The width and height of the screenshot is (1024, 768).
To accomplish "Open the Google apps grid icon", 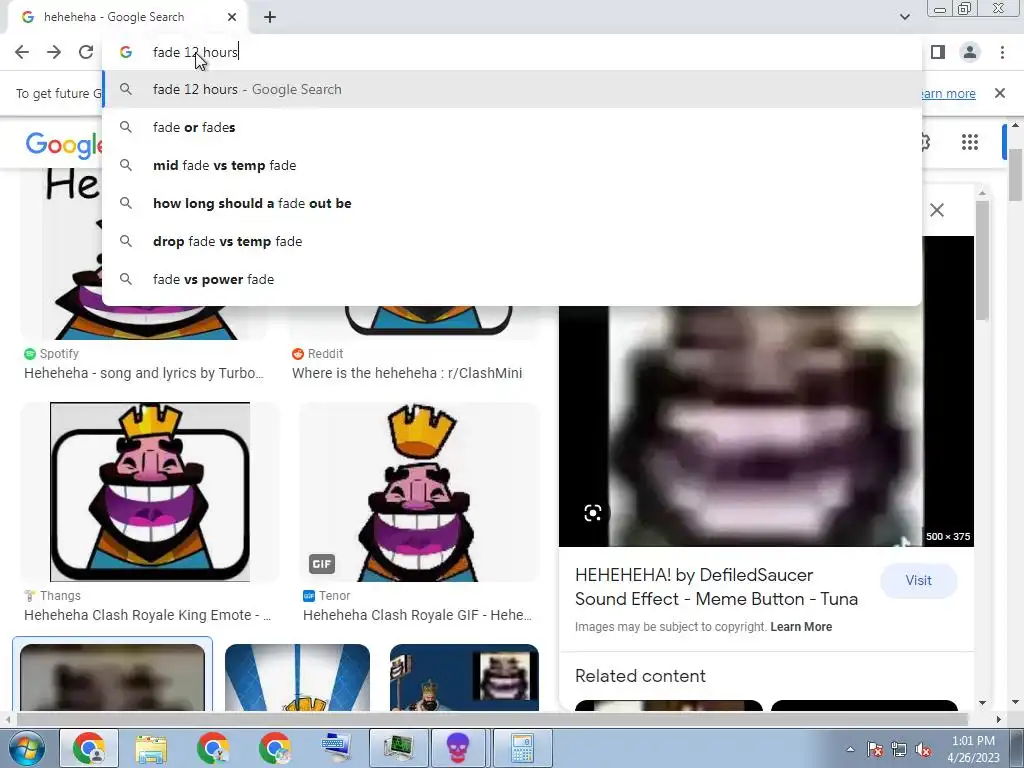I will tap(970, 142).
